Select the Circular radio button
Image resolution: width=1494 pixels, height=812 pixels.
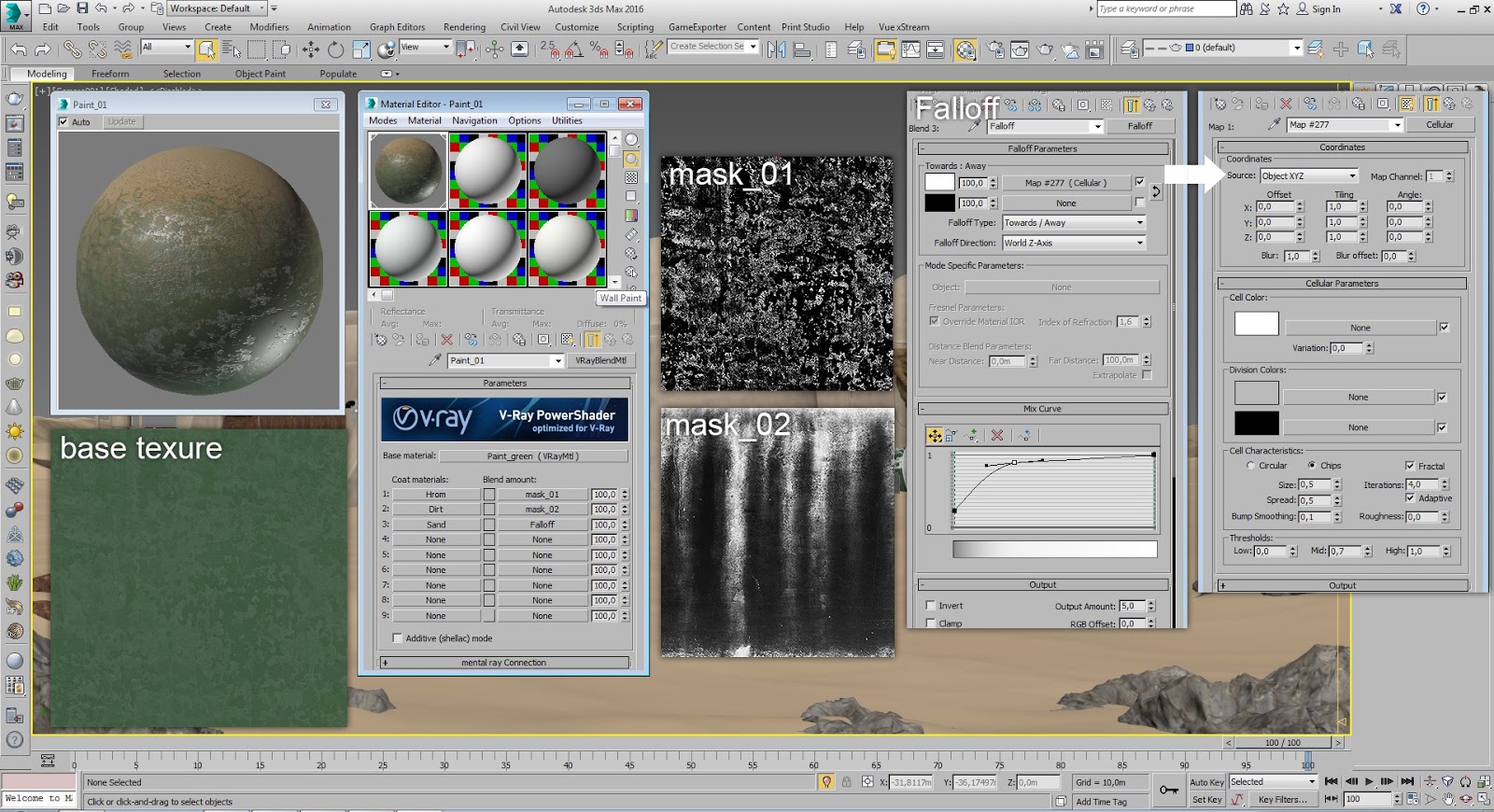[x=1250, y=466]
